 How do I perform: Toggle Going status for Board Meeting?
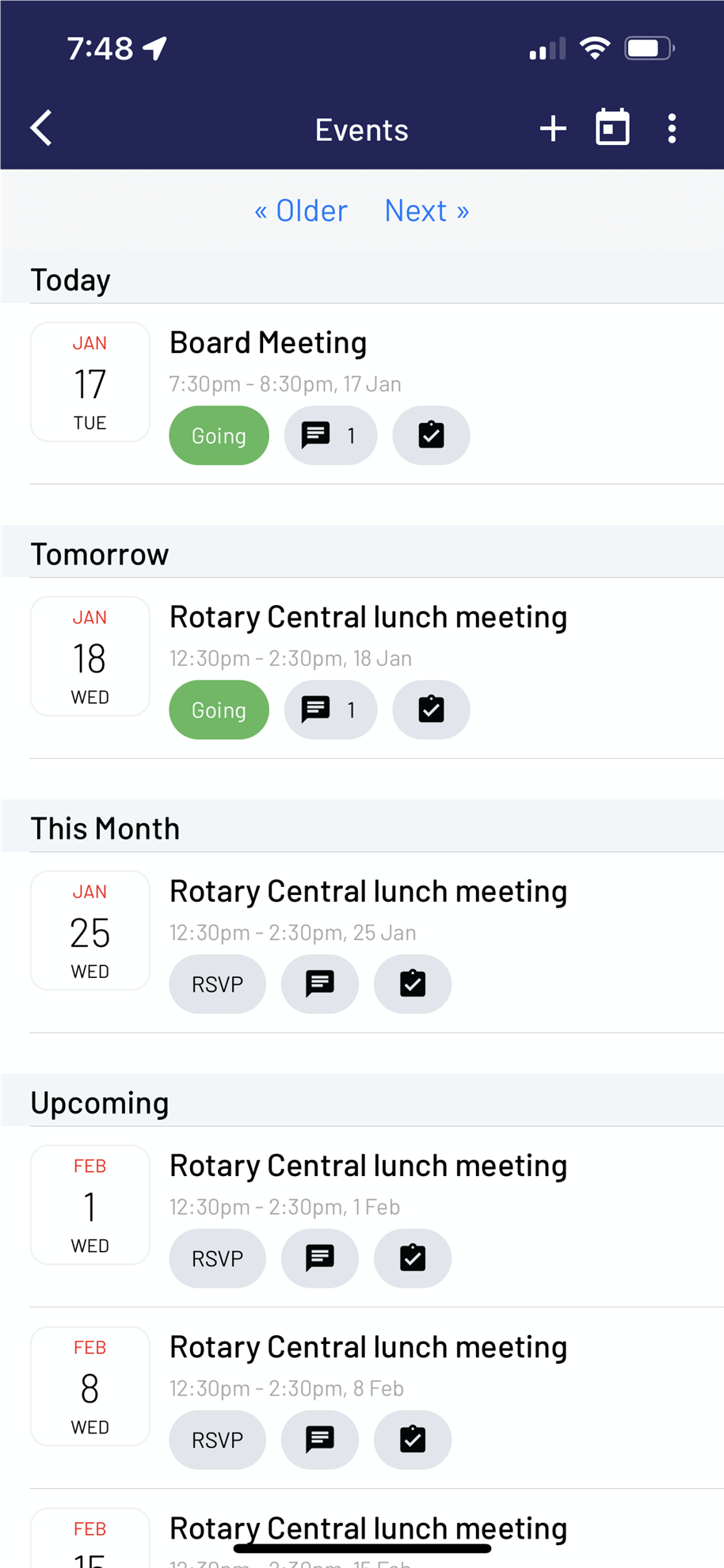(x=219, y=436)
